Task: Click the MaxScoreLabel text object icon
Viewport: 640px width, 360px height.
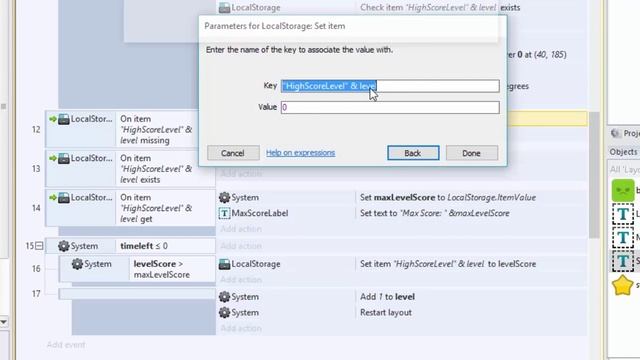Action: (224, 213)
